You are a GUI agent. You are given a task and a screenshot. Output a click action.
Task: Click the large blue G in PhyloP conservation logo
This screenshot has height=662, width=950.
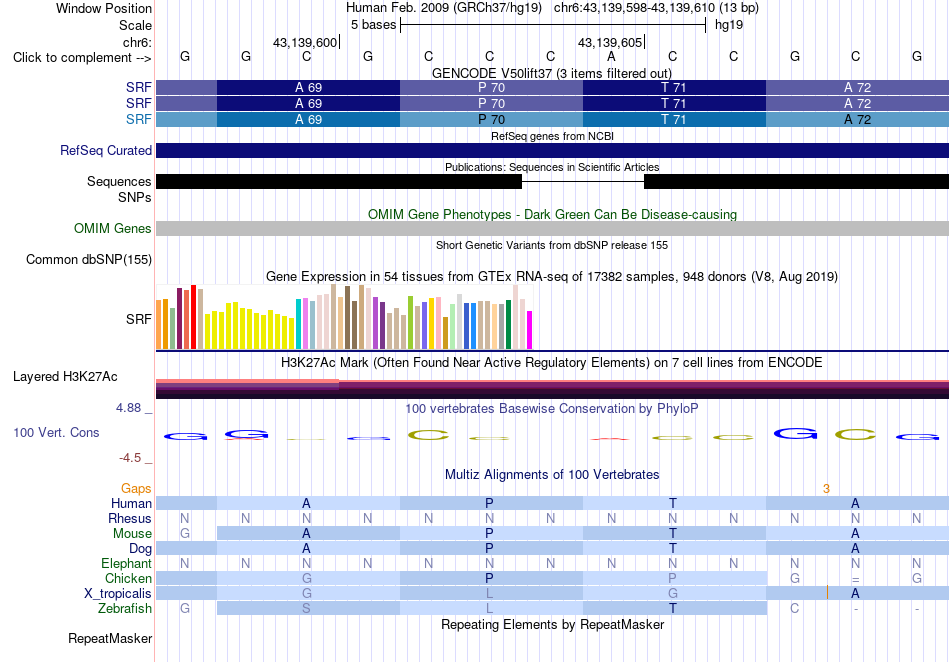795,434
